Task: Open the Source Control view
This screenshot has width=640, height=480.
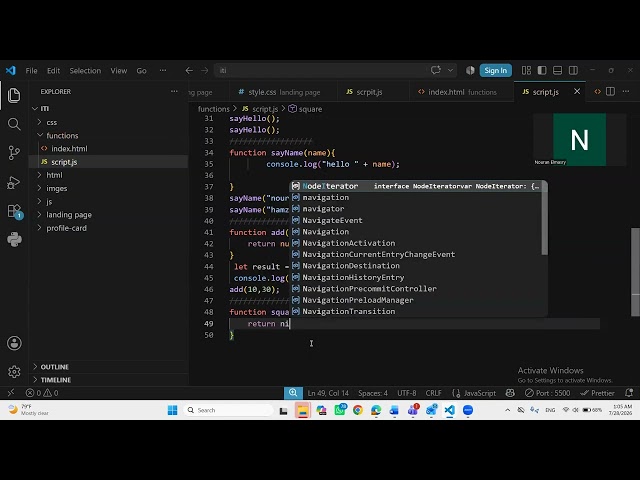Action: 14,153
